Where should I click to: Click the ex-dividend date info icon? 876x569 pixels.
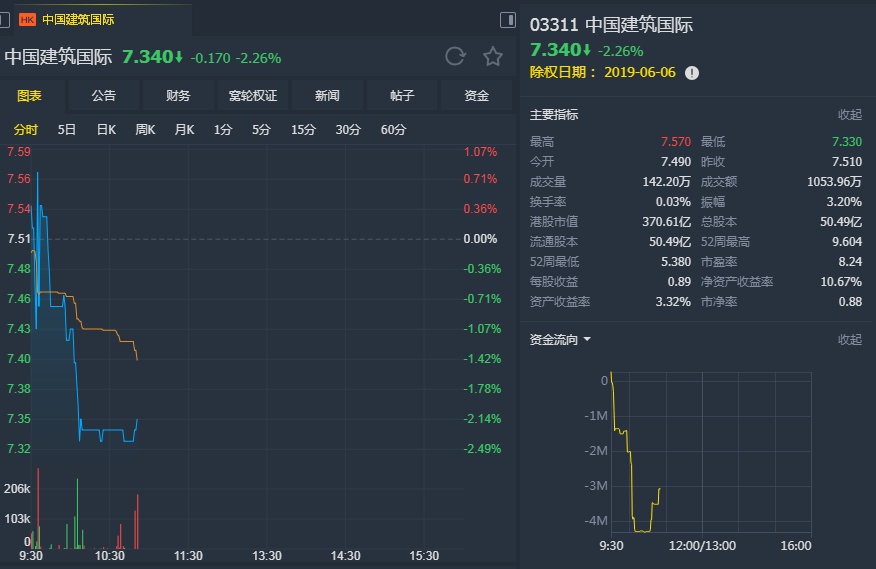[692, 72]
